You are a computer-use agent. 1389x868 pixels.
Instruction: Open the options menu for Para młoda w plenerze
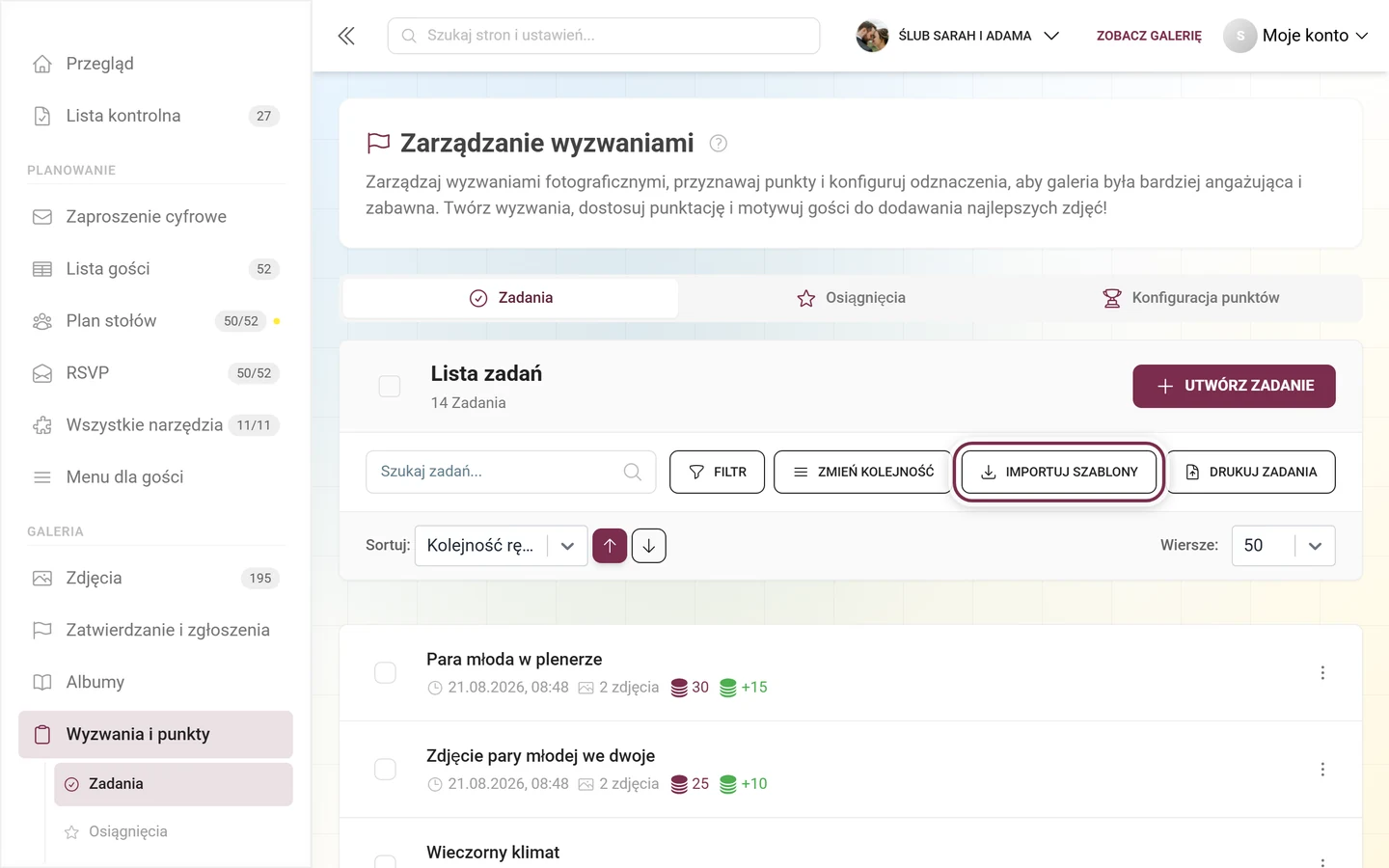pyautogui.click(x=1322, y=672)
